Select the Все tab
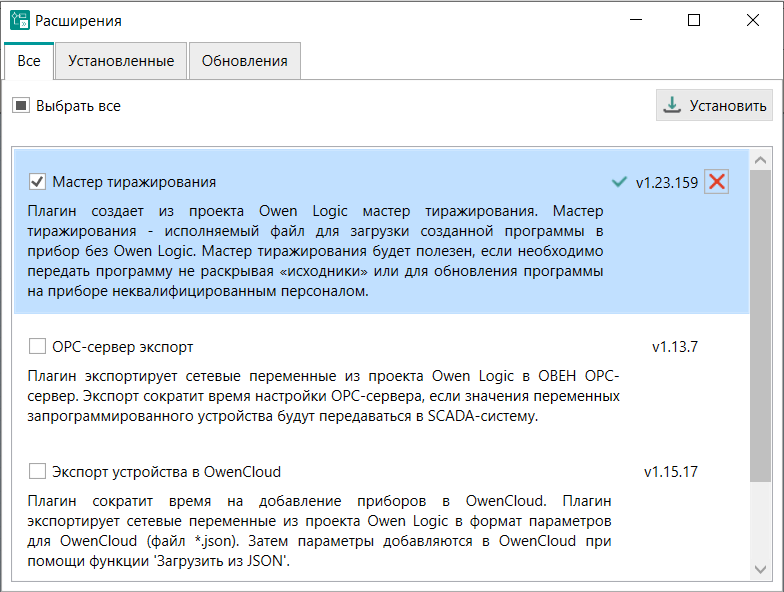Viewport: 784px width, 592px height. [x=29, y=61]
